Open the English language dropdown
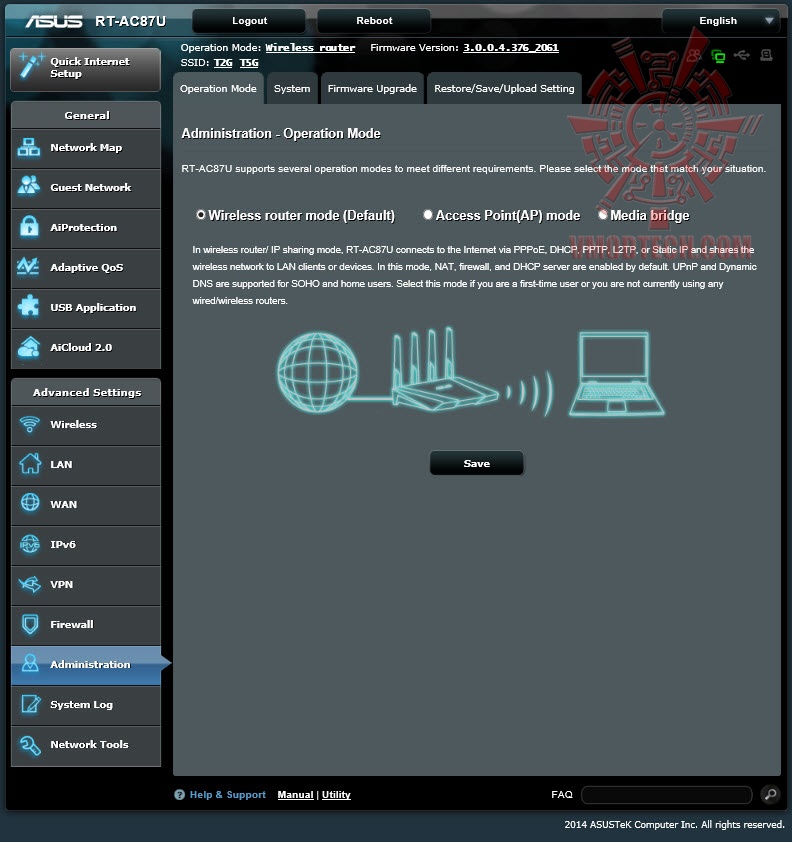Image resolution: width=792 pixels, height=842 pixels. [721, 21]
